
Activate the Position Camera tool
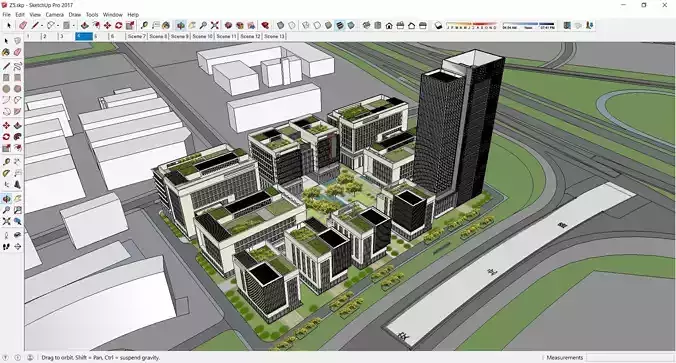tap(6, 235)
